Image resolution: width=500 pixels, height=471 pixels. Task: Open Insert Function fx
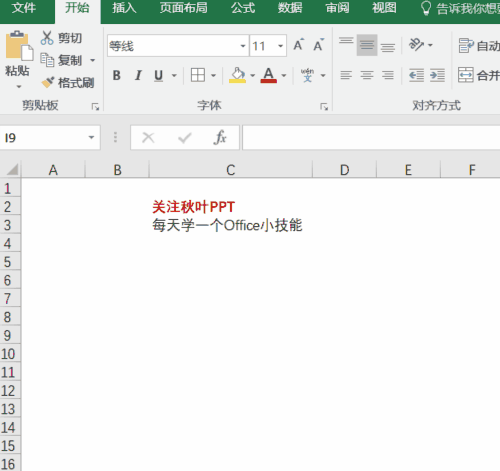click(x=220, y=137)
